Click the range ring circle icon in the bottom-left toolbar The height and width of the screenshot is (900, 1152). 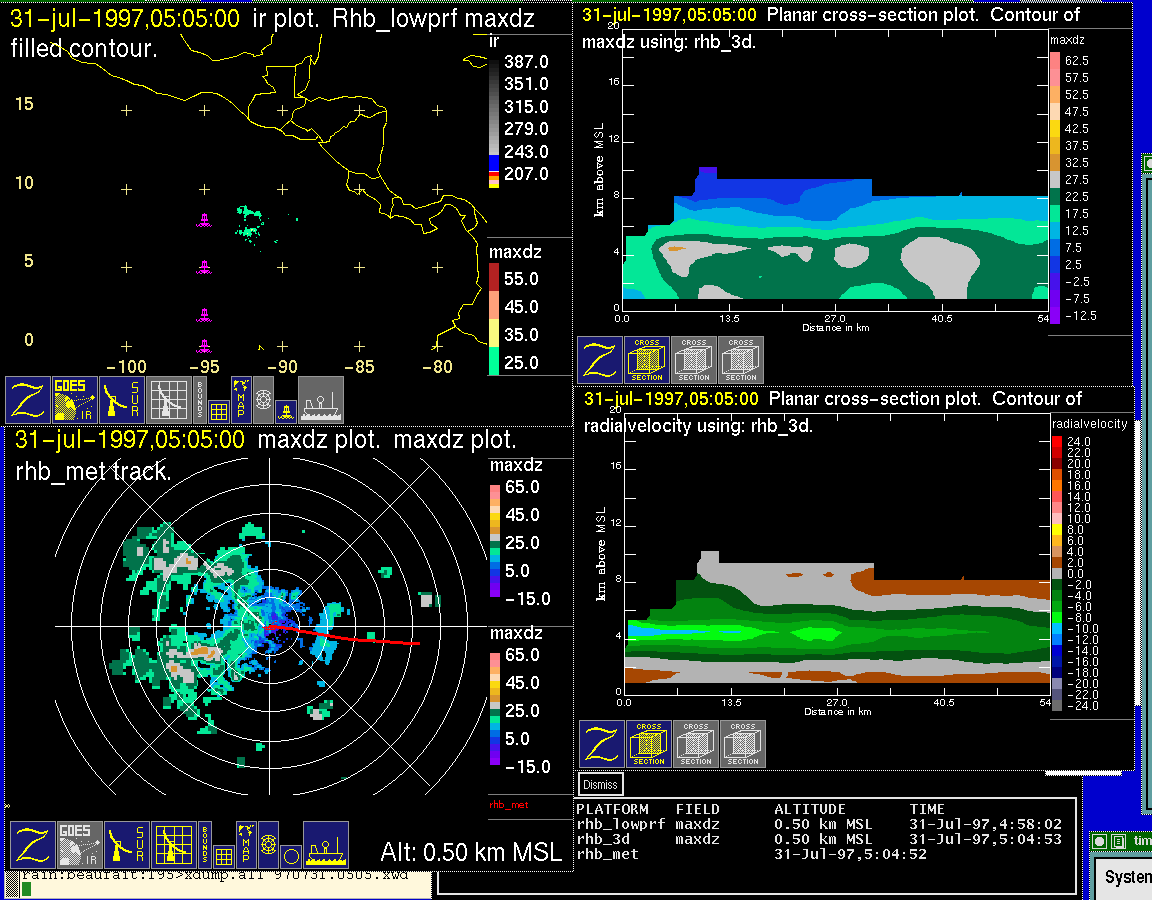[290, 856]
